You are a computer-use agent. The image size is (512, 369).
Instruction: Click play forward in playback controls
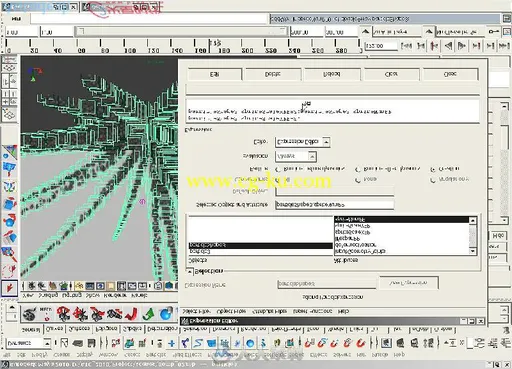click(x=462, y=45)
